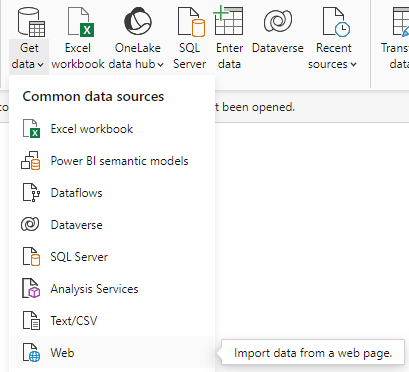Pick Dataflows from common data sources
The width and height of the screenshot is (409, 372).
tap(112, 193)
